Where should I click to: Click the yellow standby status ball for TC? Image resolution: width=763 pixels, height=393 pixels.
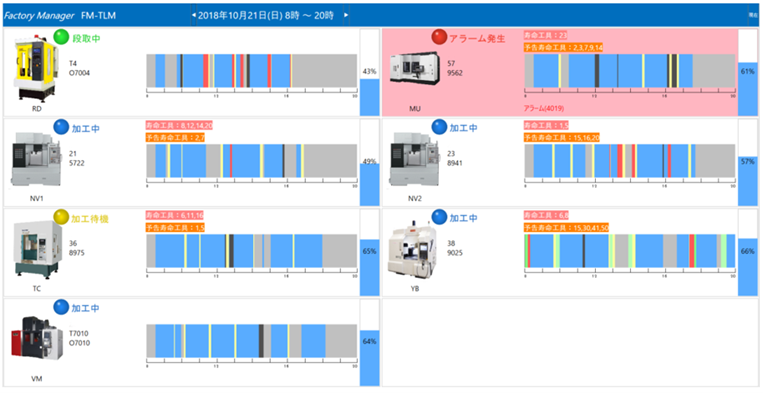click(x=61, y=217)
